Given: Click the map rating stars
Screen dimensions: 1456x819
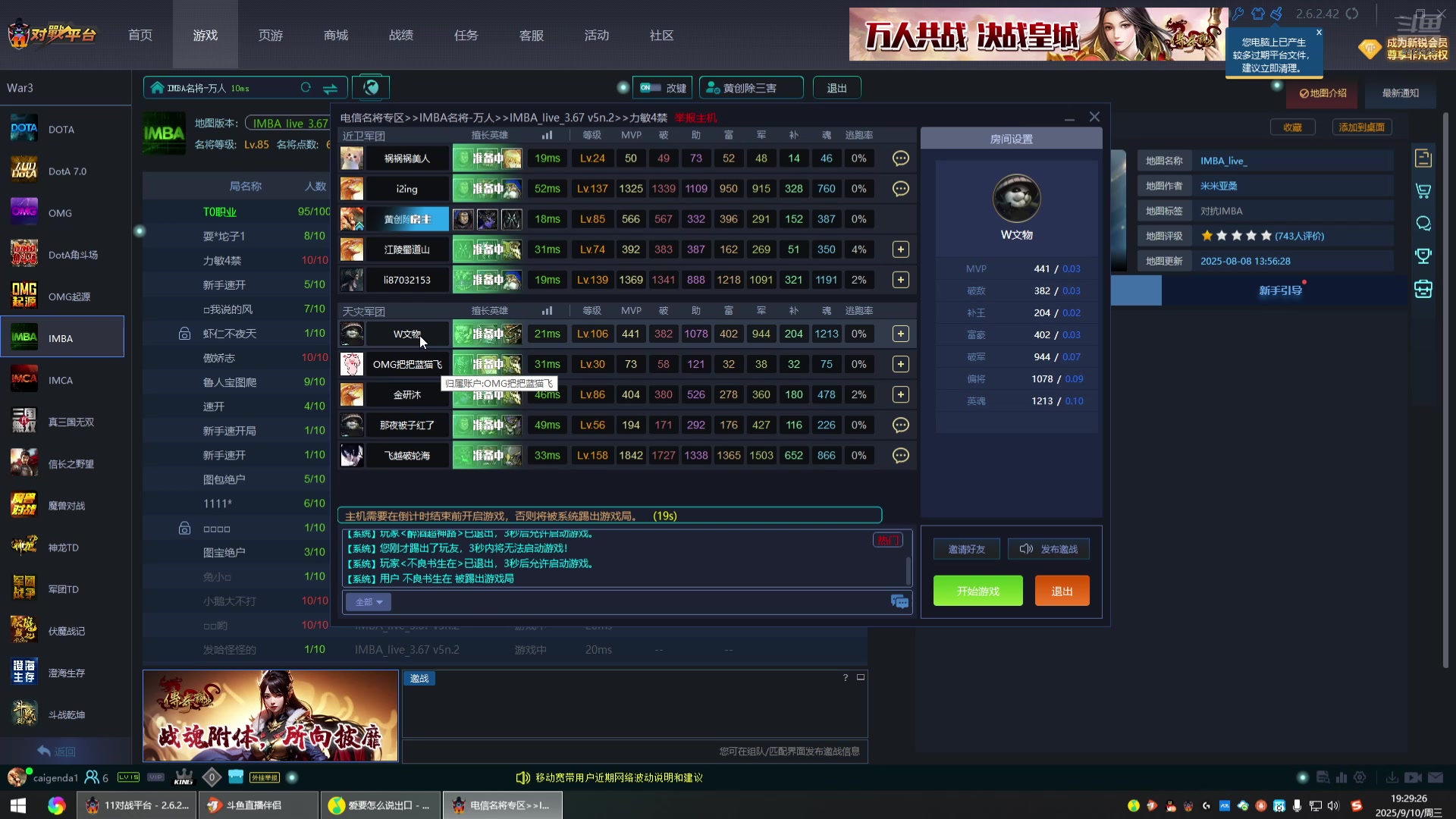Looking at the screenshot, I should (x=1236, y=236).
